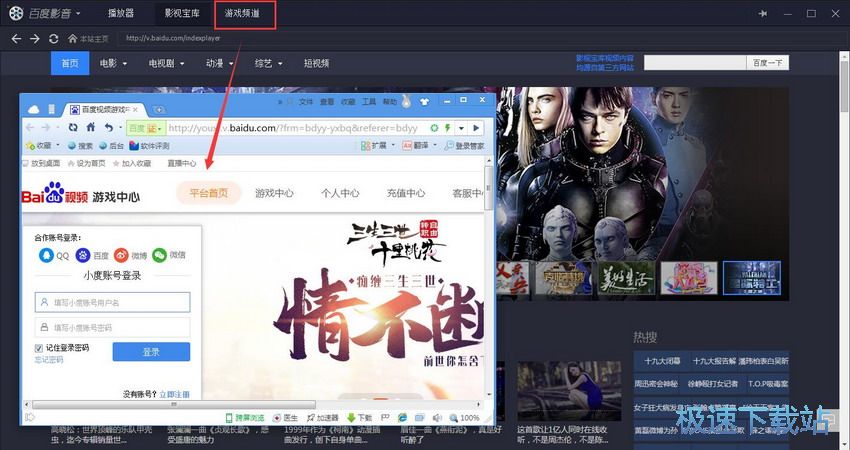Screen dimensions: 850x450
Task: Click the go arrow beside the address bar
Action: (476, 128)
